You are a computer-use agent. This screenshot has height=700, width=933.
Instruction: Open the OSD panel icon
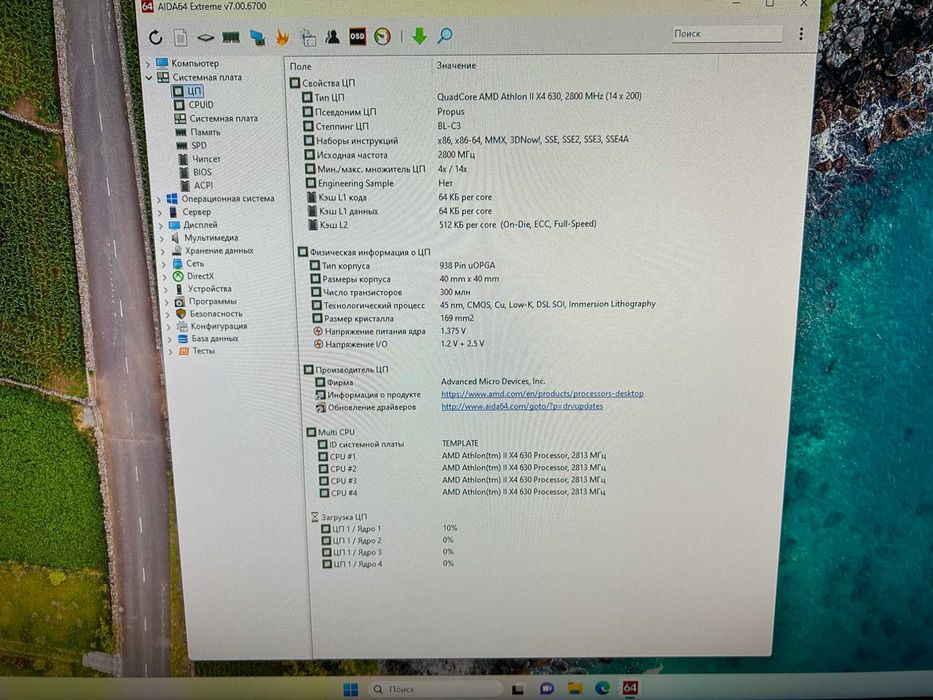coord(357,36)
